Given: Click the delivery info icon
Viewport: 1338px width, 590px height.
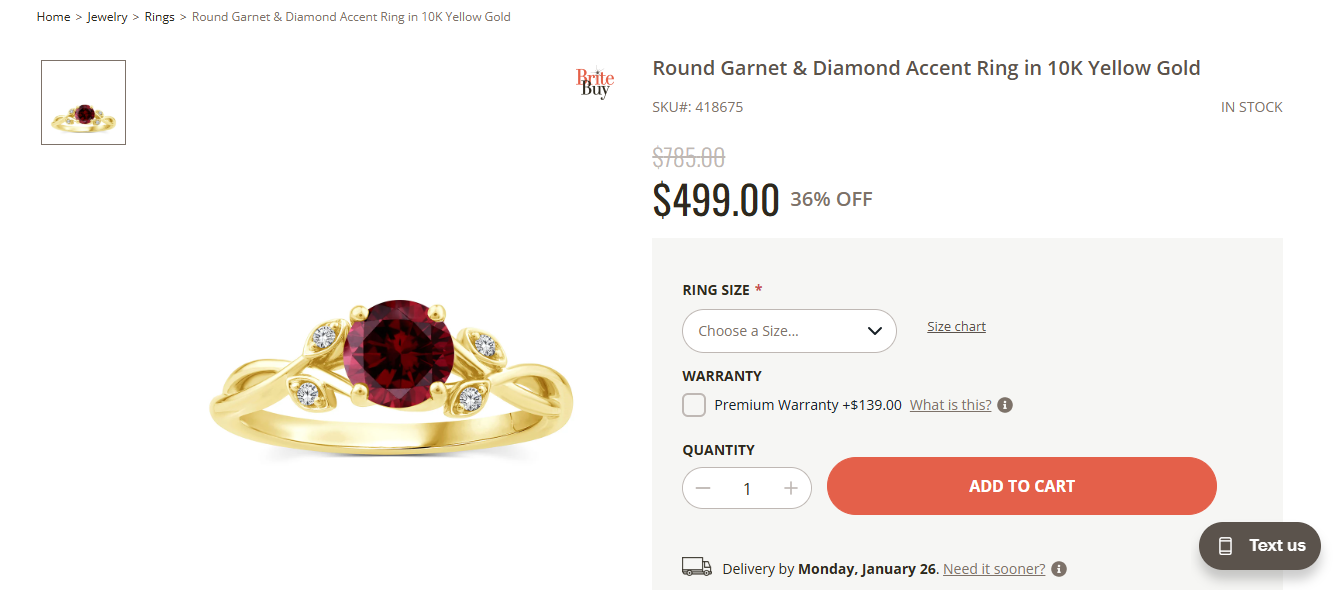Looking at the screenshot, I should [1059, 569].
